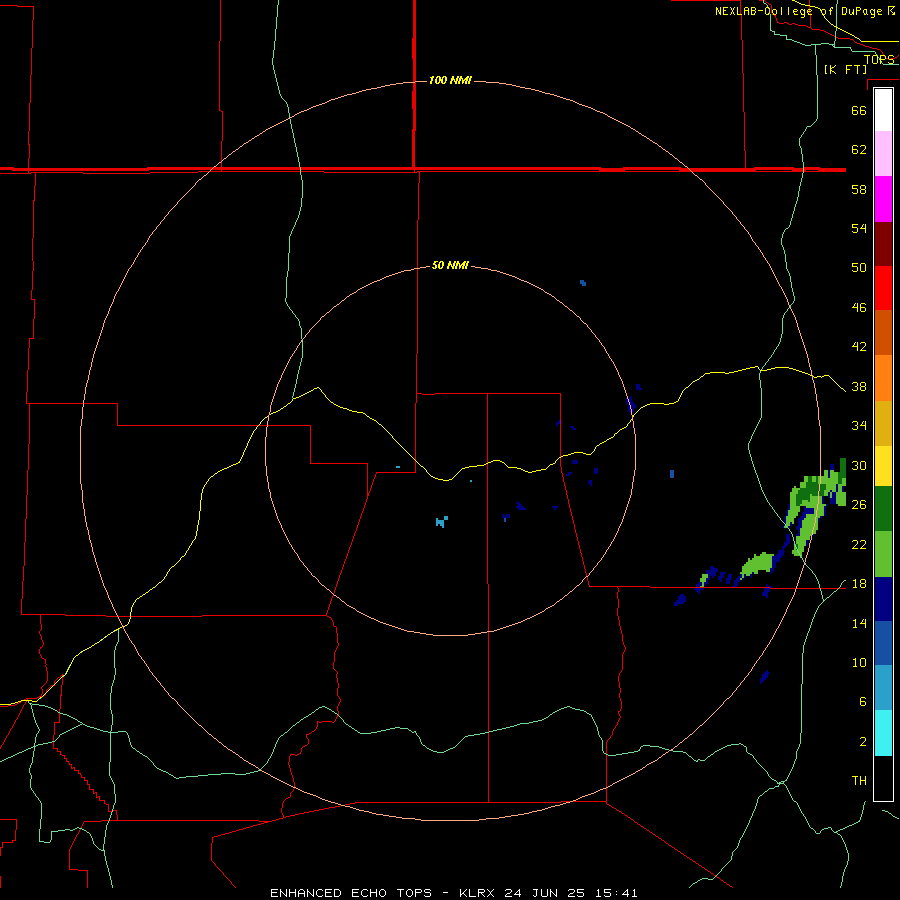Screen dimensions: 900x900
Task: Click the light blue legend swatch near 6
Action: point(883,688)
